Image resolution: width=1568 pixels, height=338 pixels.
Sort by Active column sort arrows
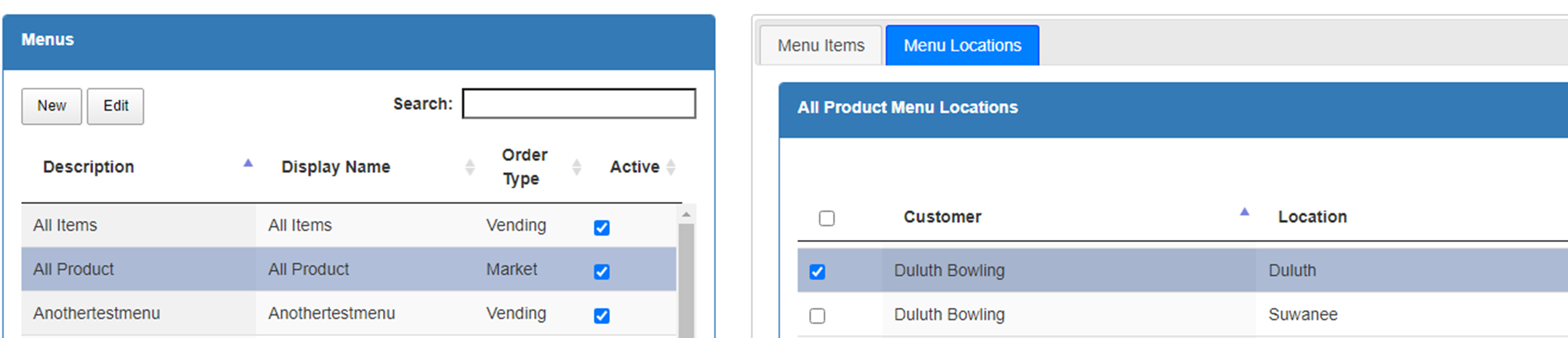click(671, 167)
